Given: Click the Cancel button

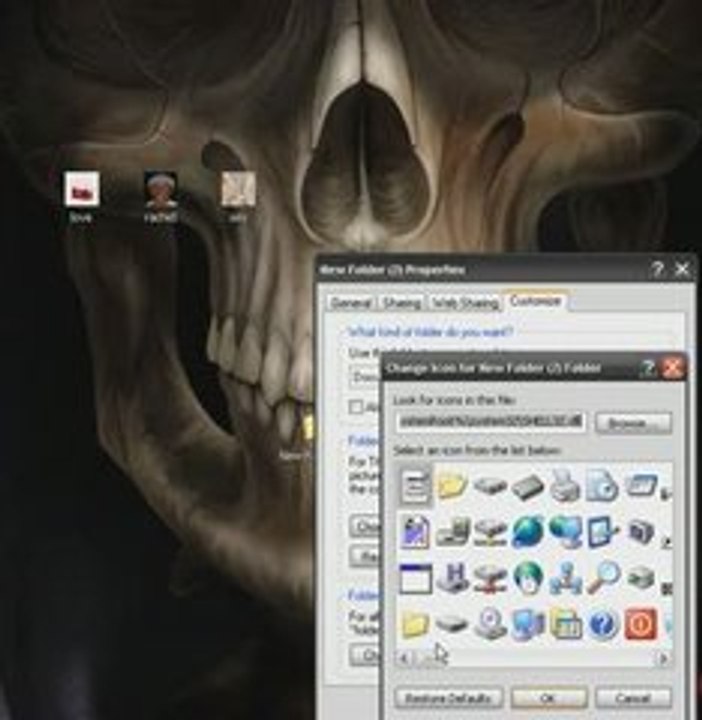Looking at the screenshot, I should coord(633,698).
